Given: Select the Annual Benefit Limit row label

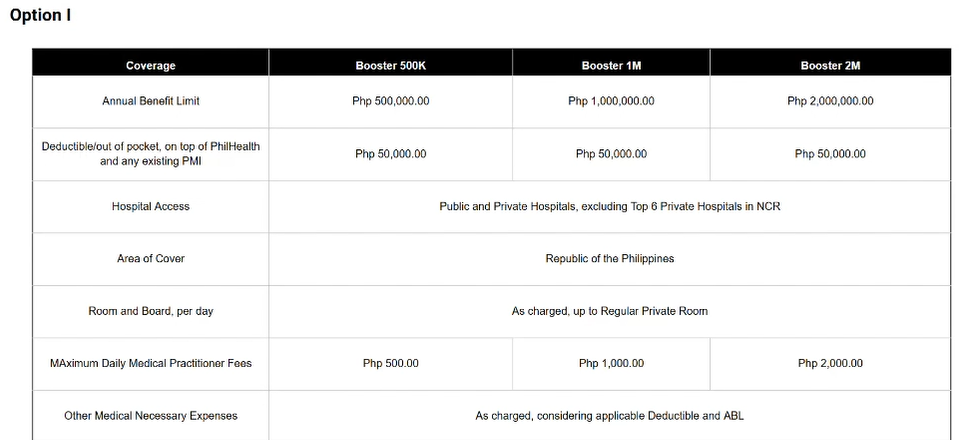Looking at the screenshot, I should [151, 101].
